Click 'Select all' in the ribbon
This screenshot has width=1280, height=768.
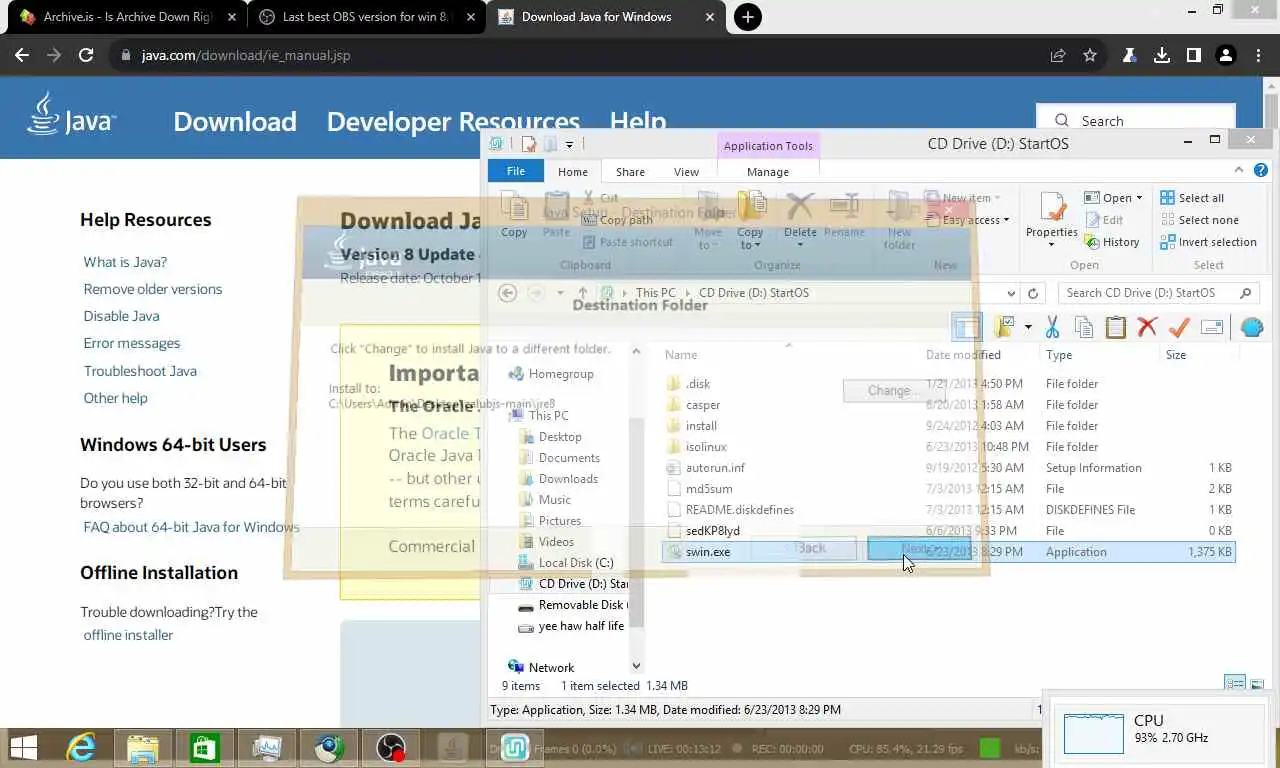click(1192, 198)
